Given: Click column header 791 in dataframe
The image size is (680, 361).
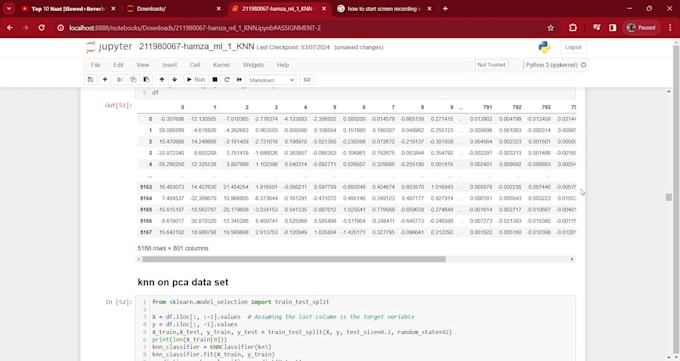Looking at the screenshot, I should [487, 107].
